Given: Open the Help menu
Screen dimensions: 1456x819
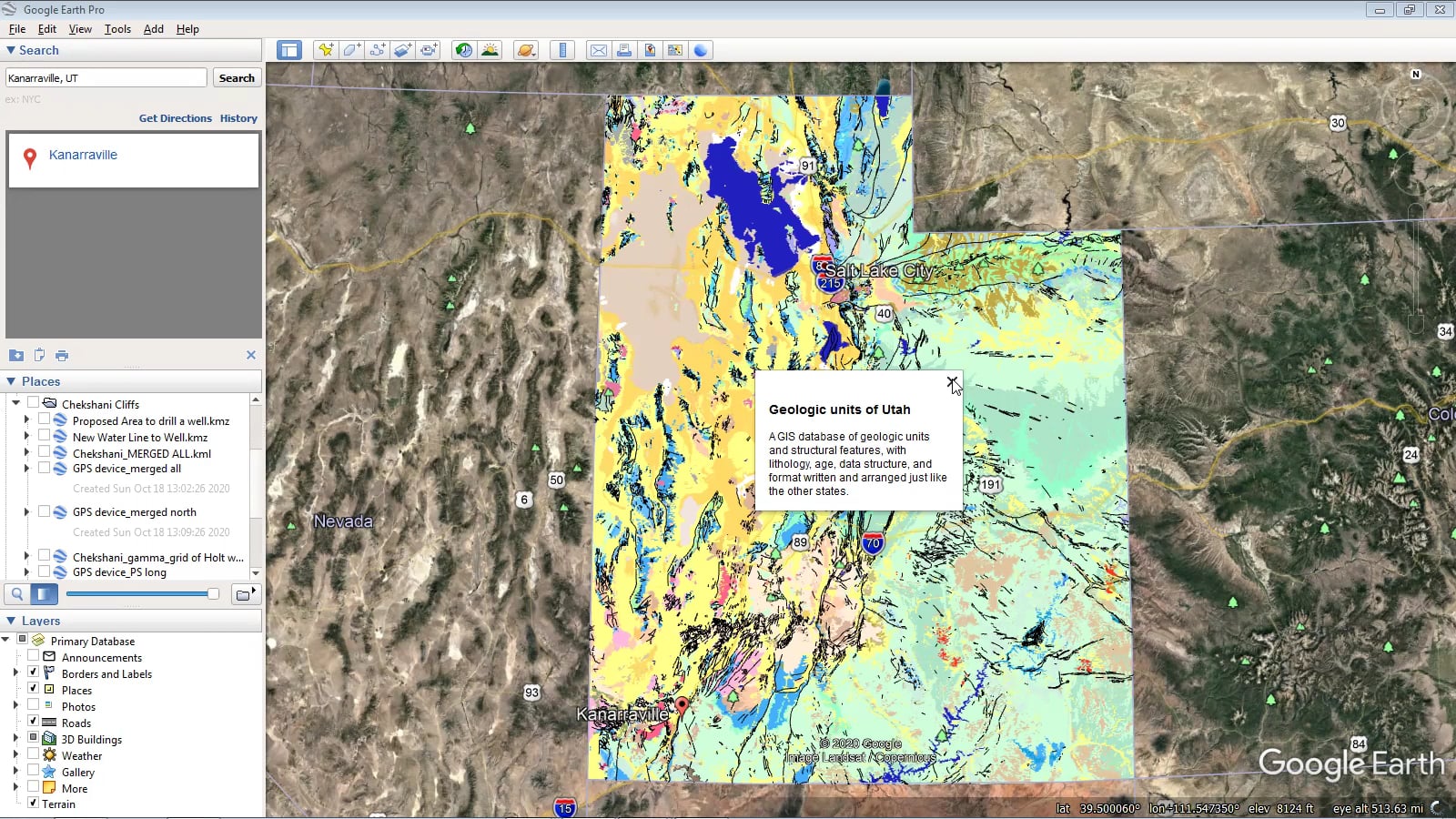Looking at the screenshot, I should 187,29.
